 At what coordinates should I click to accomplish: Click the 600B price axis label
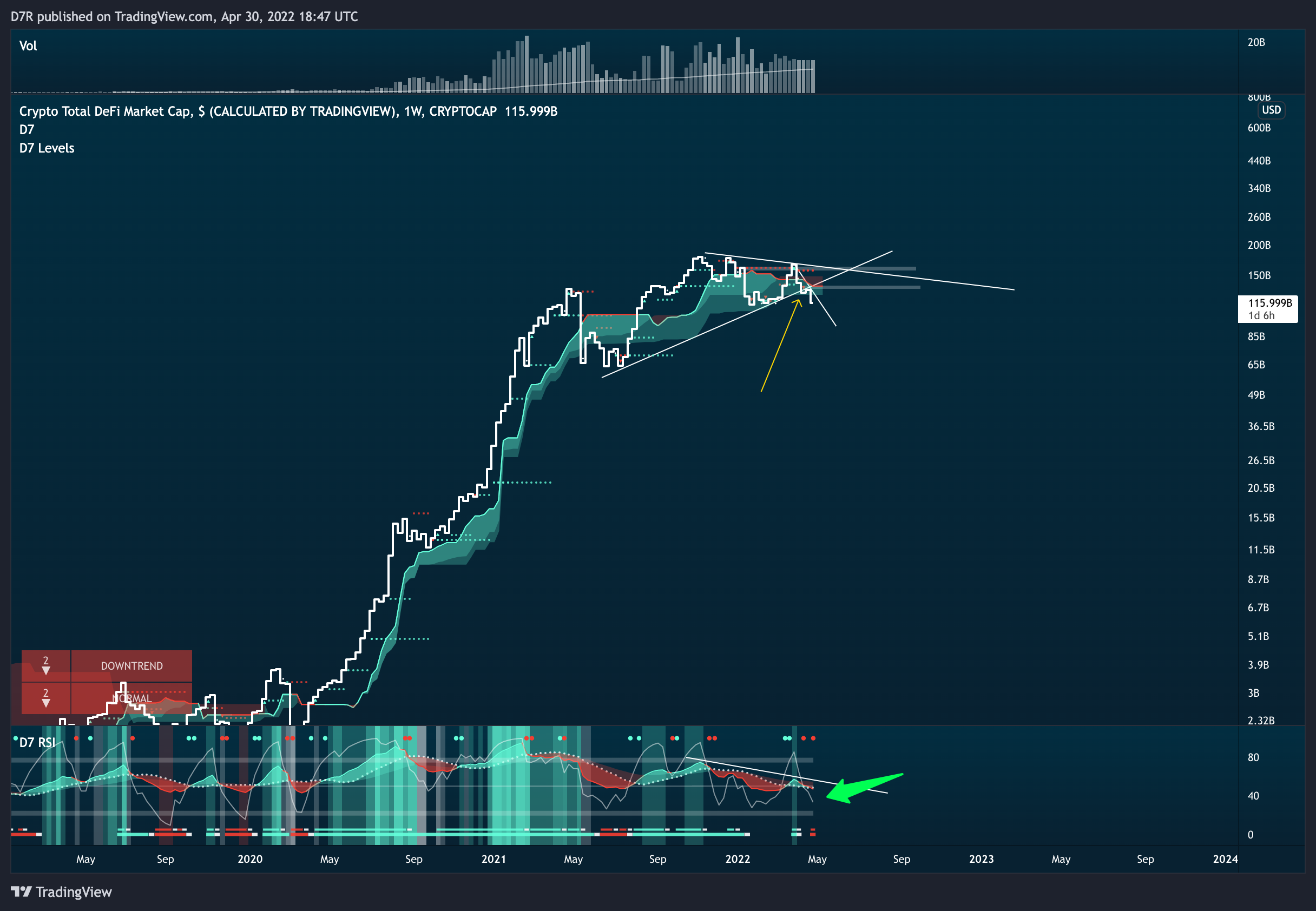(x=1259, y=128)
